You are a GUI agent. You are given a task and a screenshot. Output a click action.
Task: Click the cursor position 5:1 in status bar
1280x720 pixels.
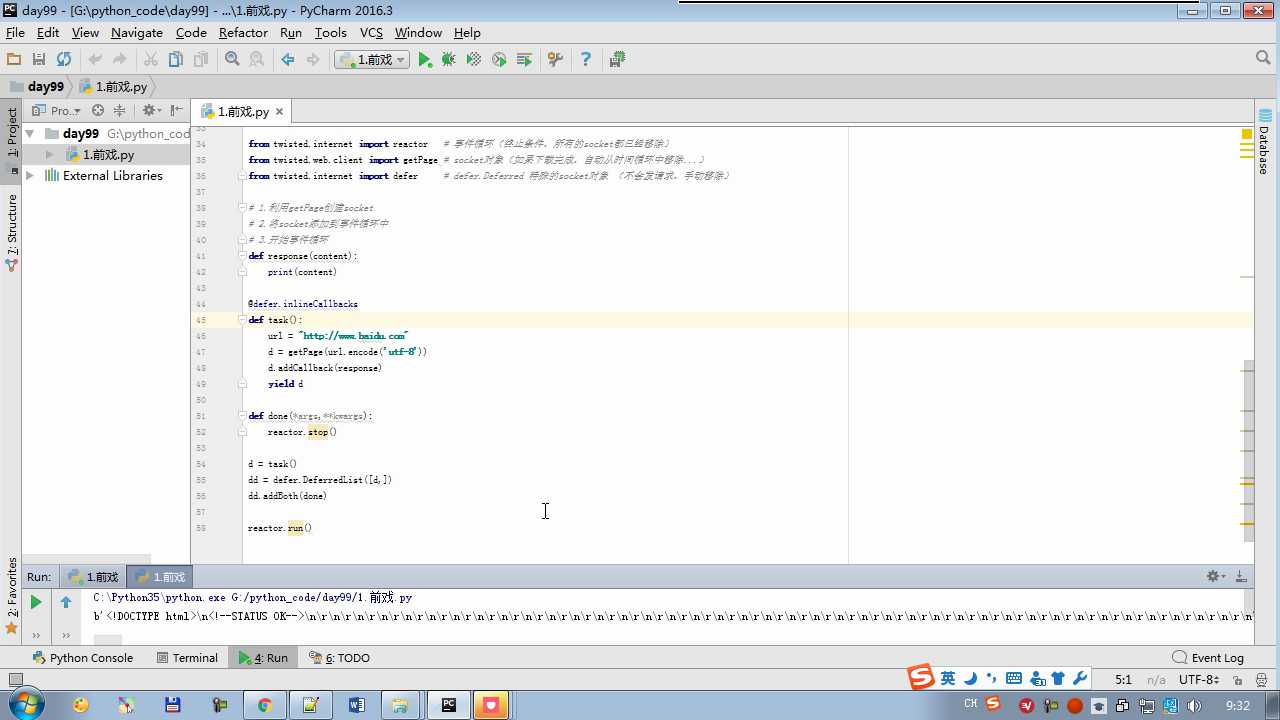click(x=1123, y=680)
